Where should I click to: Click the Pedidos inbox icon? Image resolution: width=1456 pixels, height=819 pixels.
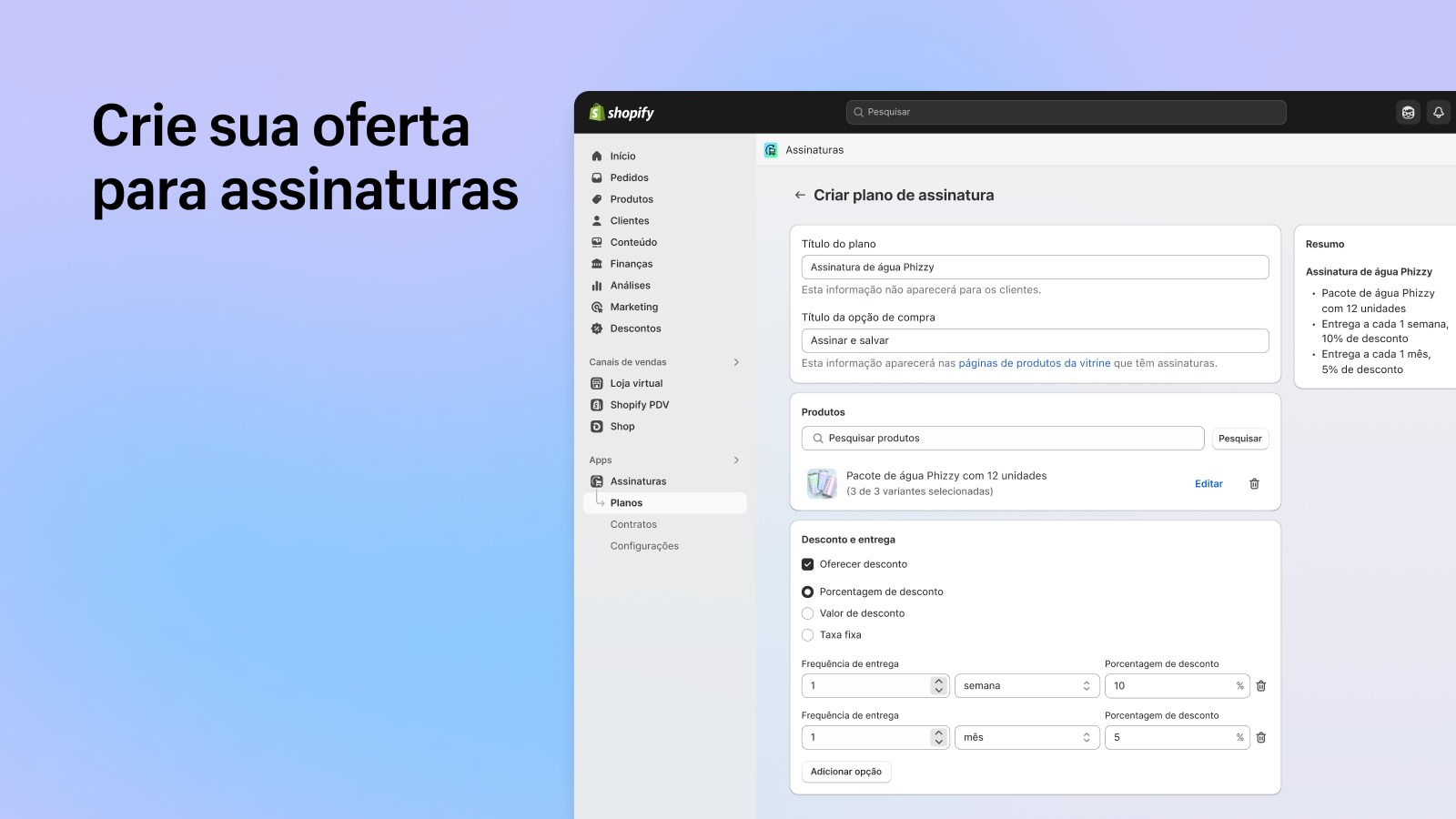pos(597,178)
